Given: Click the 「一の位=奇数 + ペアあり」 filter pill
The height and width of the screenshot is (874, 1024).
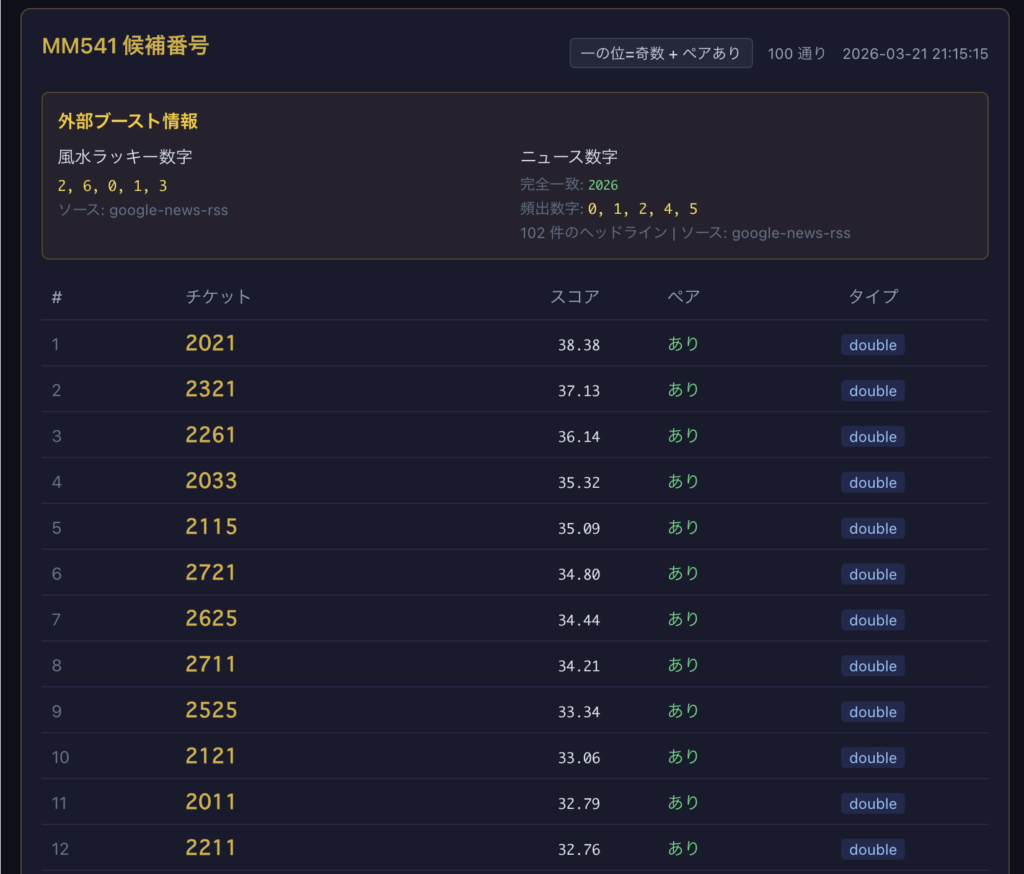Looking at the screenshot, I should [661, 53].
